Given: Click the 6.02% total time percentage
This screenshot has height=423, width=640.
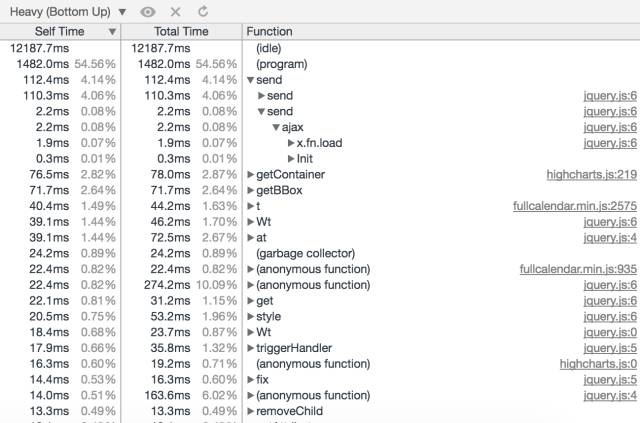Looking at the screenshot, I should (220, 396).
